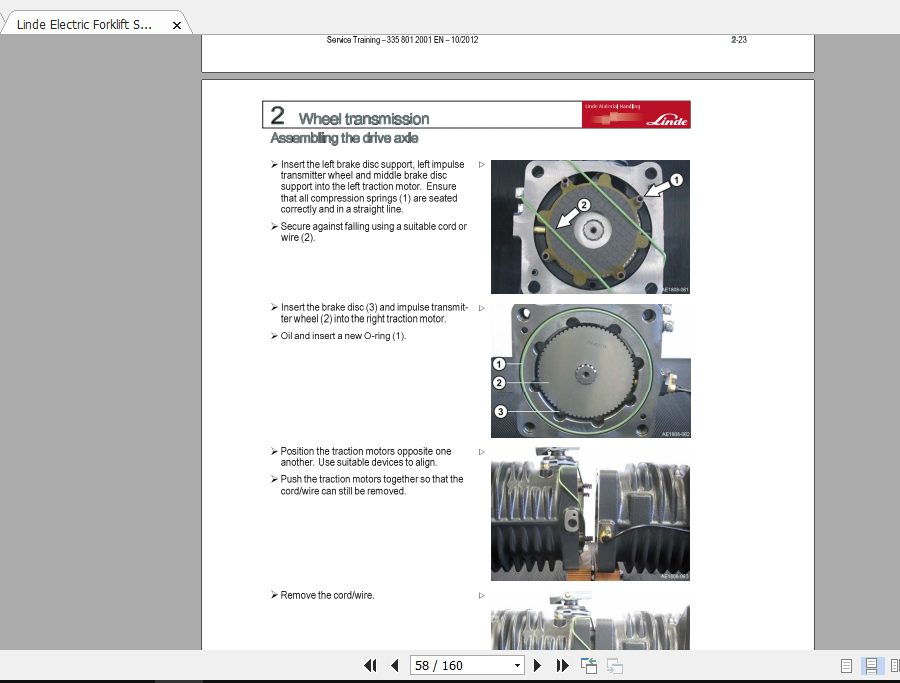Viewport: 900px width, 683px height.
Task: Click the Linde logo on the page
Action: (x=636, y=114)
